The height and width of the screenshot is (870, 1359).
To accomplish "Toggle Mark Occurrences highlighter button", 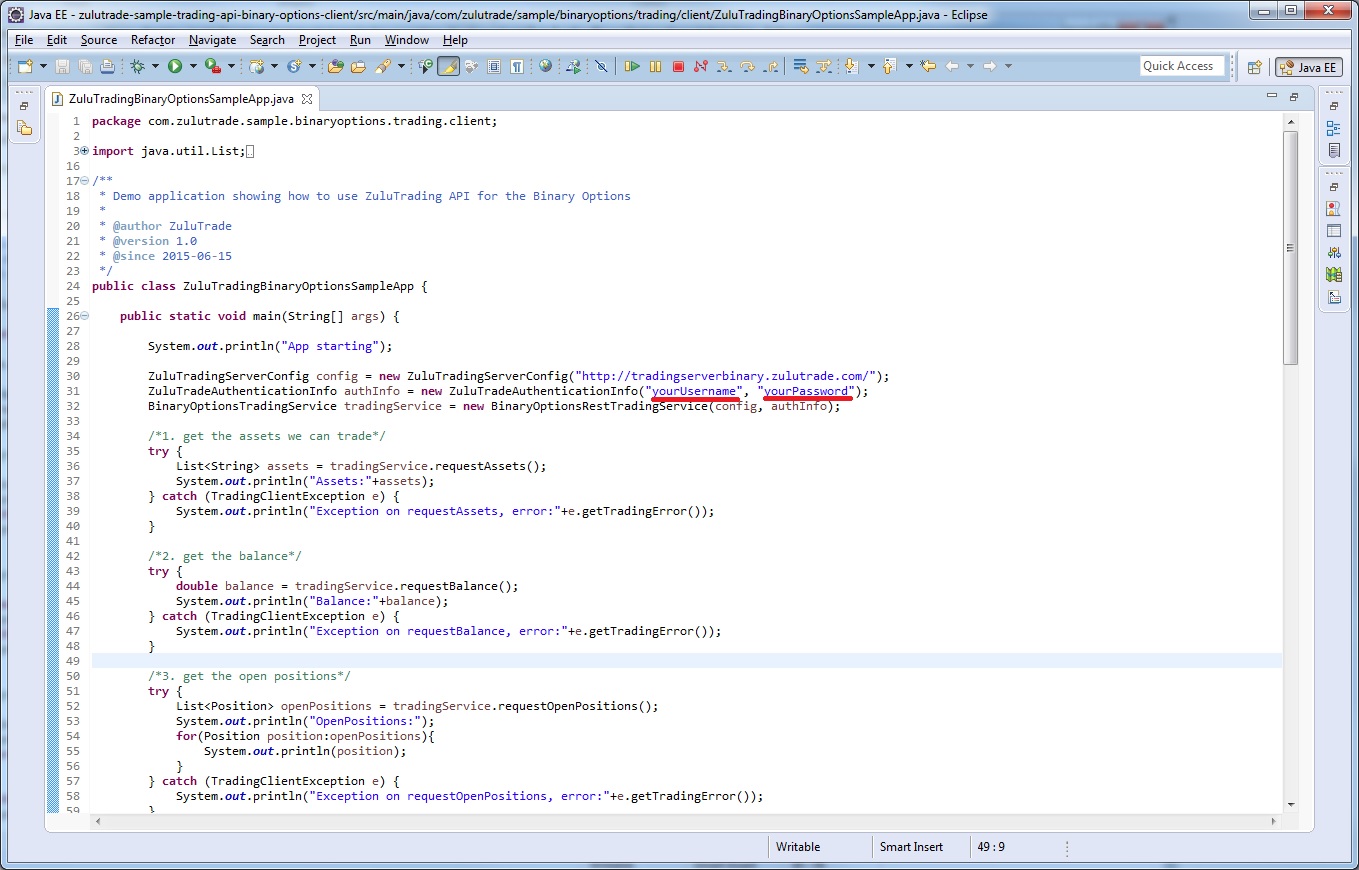I will [449, 66].
